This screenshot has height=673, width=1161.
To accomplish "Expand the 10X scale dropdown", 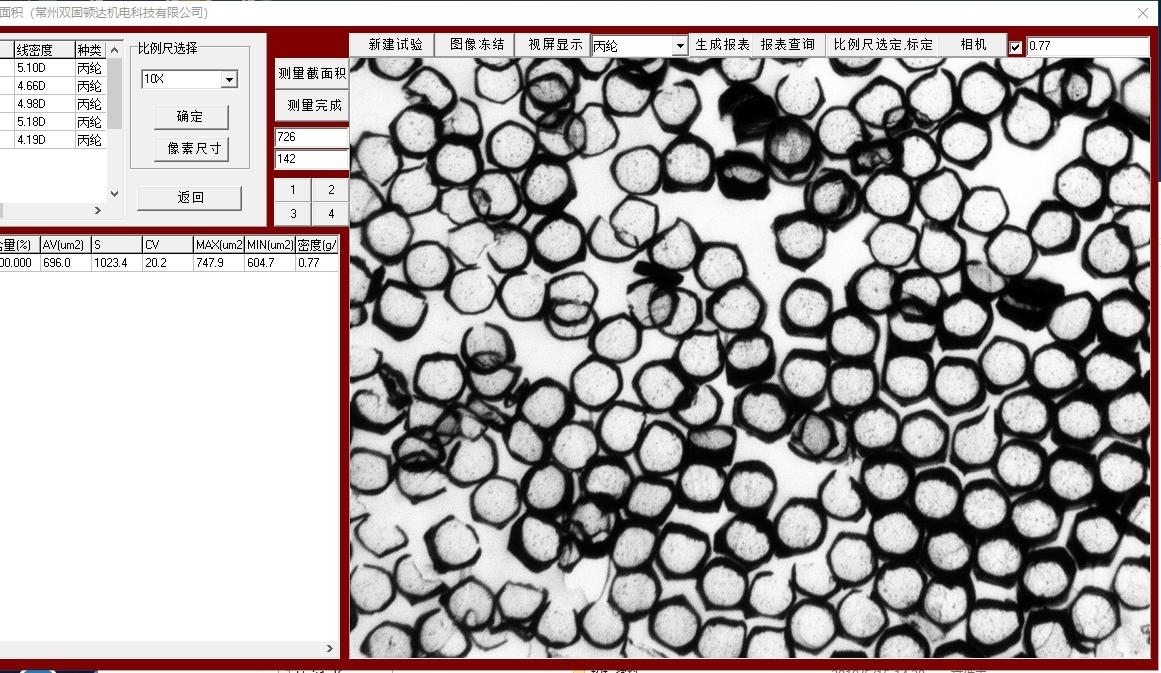I will pyautogui.click(x=229, y=79).
